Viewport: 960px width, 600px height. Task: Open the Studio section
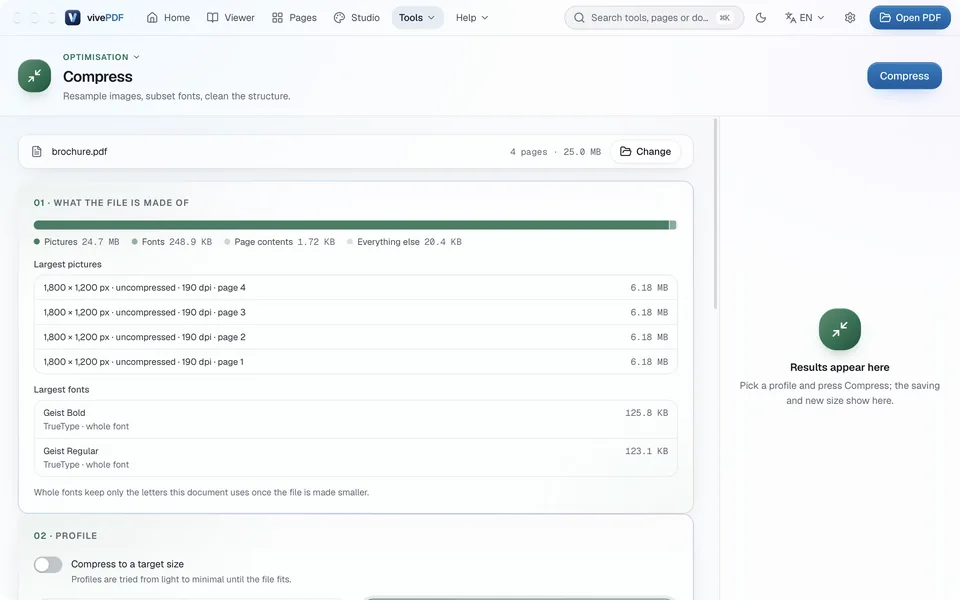tap(356, 18)
